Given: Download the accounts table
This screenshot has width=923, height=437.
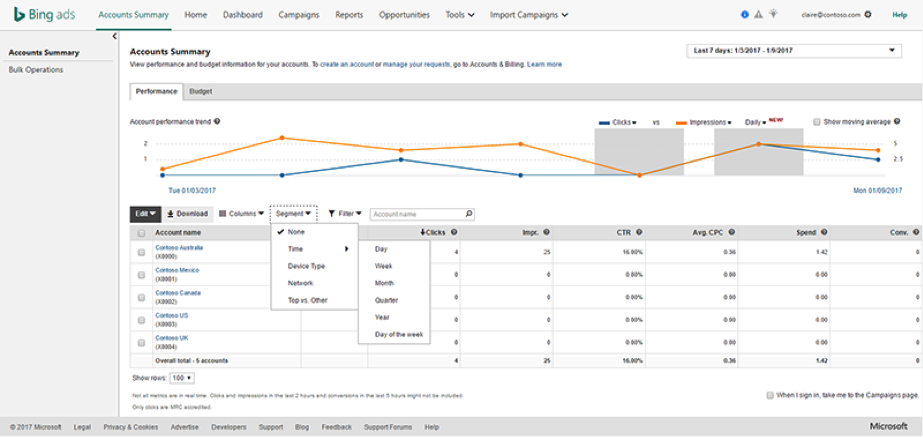Looking at the screenshot, I should 187,214.
